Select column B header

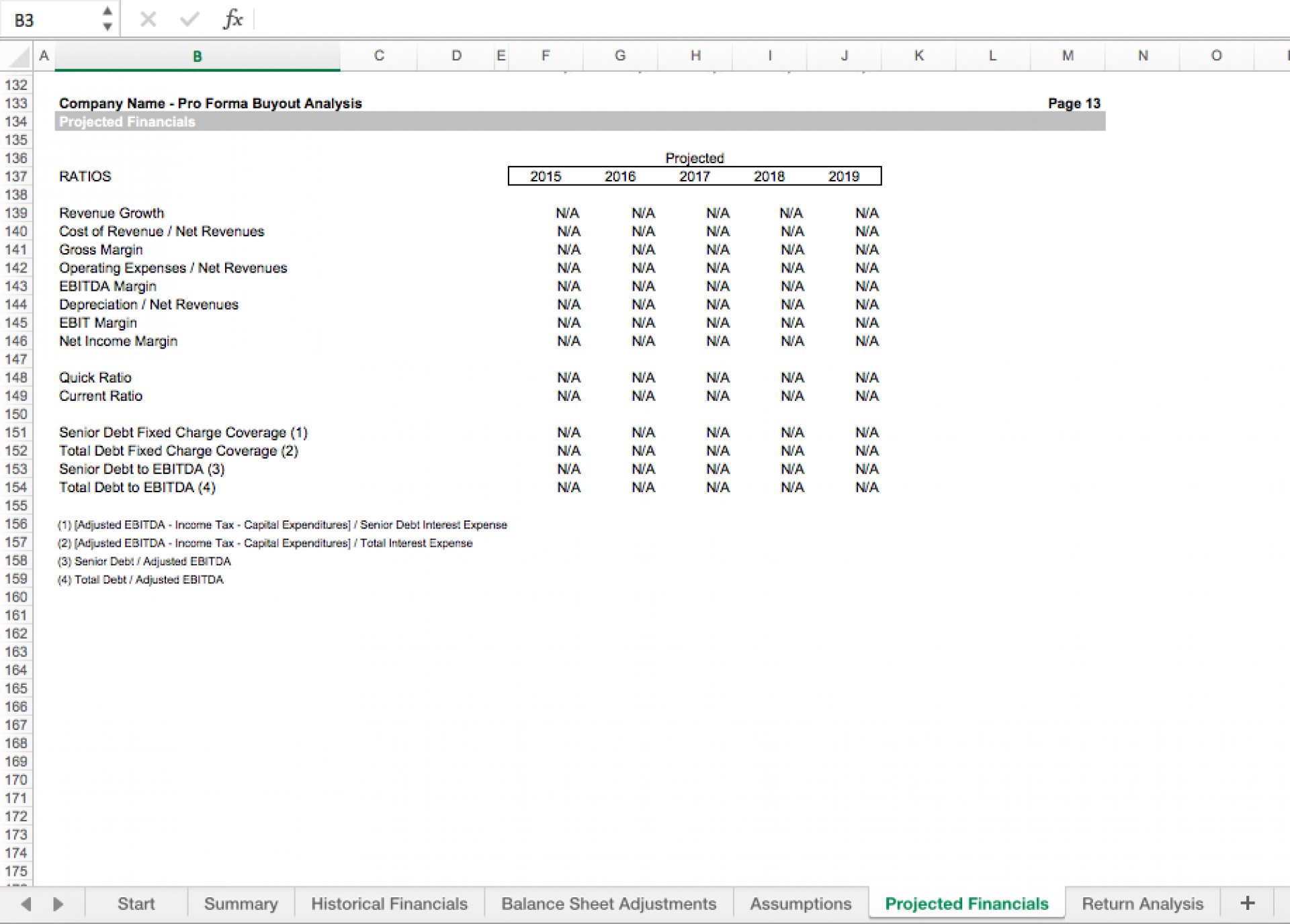(198, 56)
